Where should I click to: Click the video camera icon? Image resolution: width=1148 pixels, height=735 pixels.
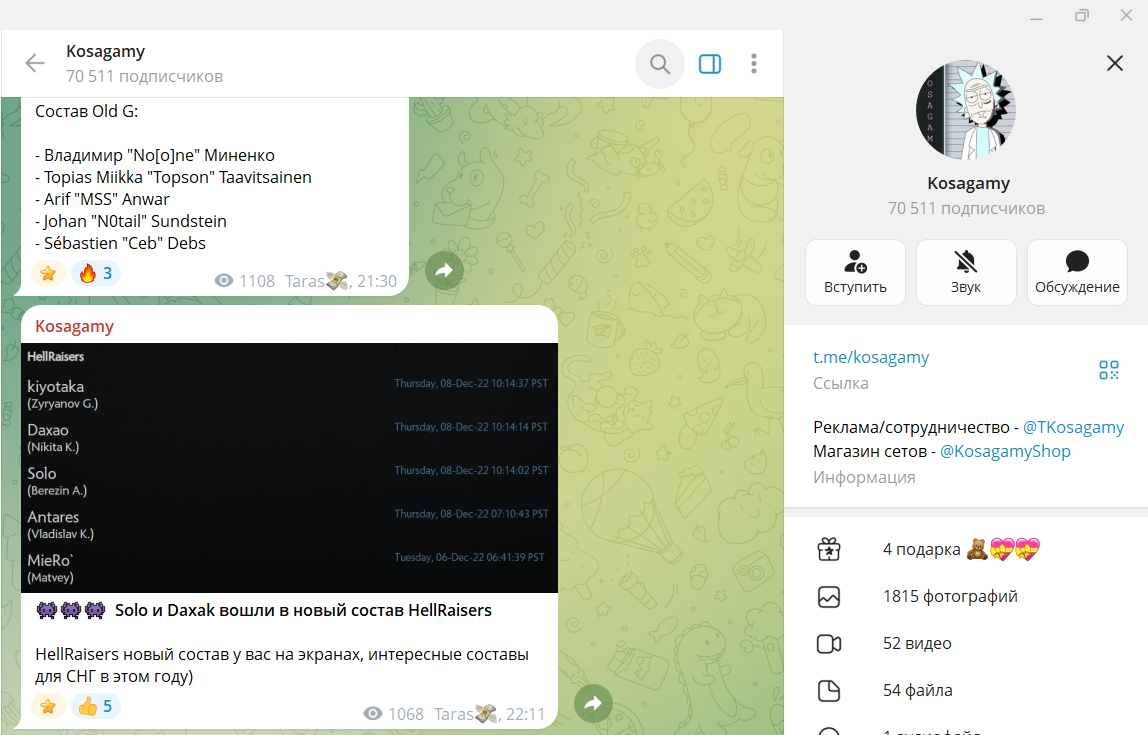(x=829, y=643)
